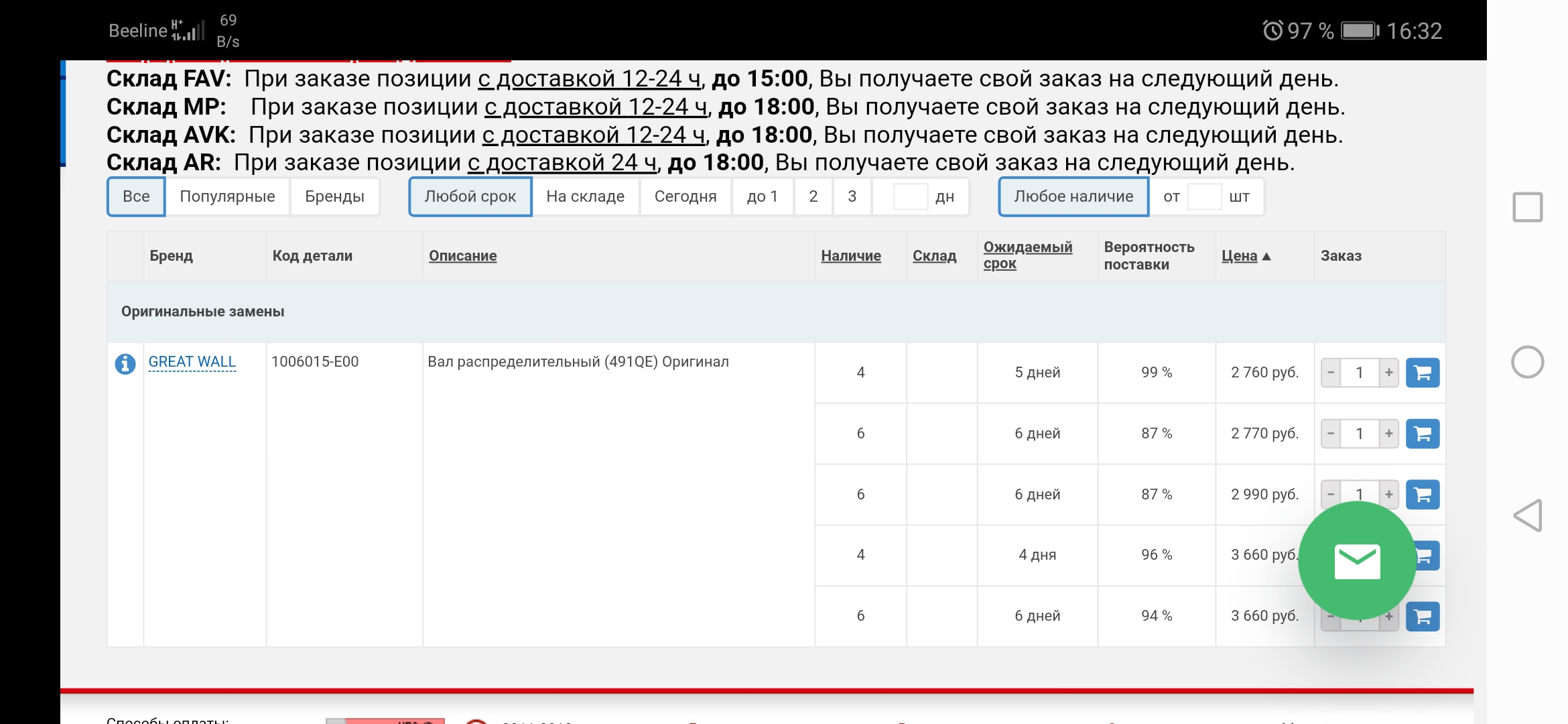
Task: Add the 94 % probability offer to cart
Action: point(1423,617)
